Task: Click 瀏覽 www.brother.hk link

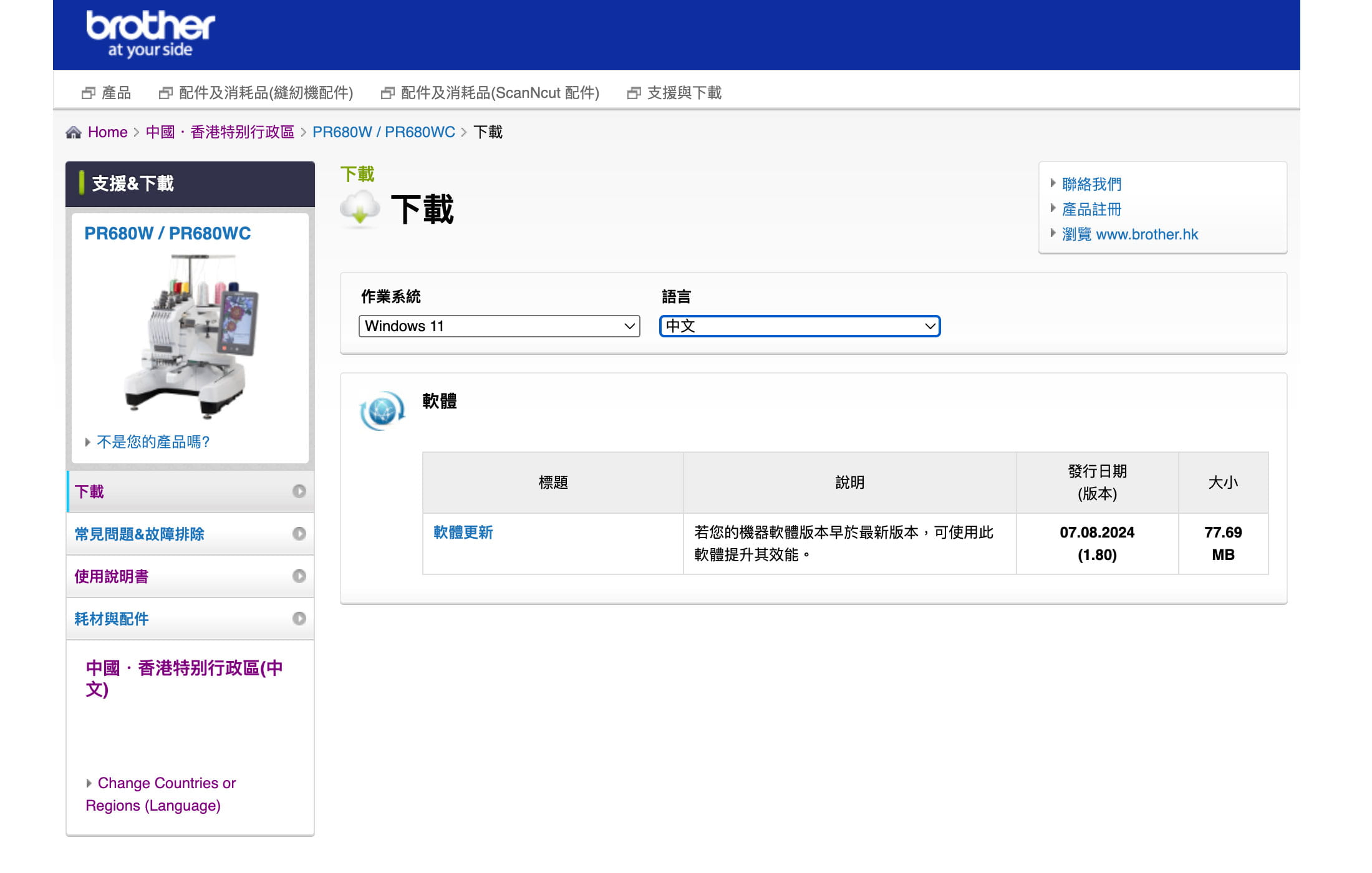Action: (x=1129, y=234)
